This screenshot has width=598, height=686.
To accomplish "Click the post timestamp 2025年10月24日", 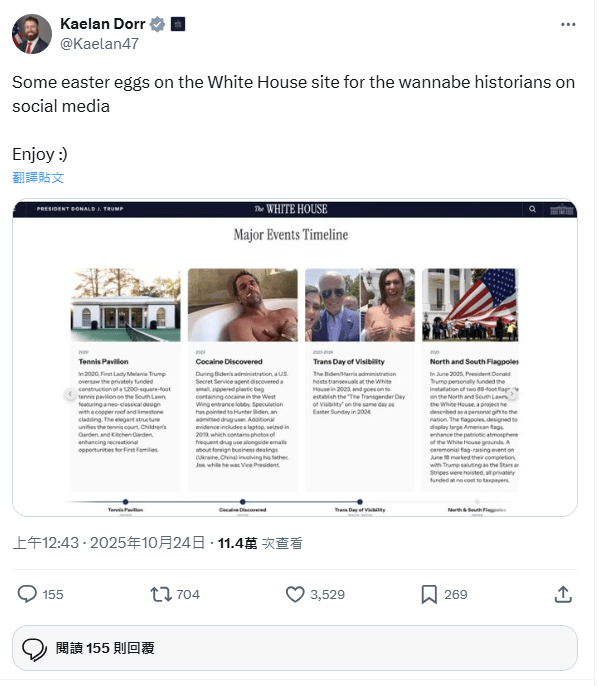I will pos(147,543).
